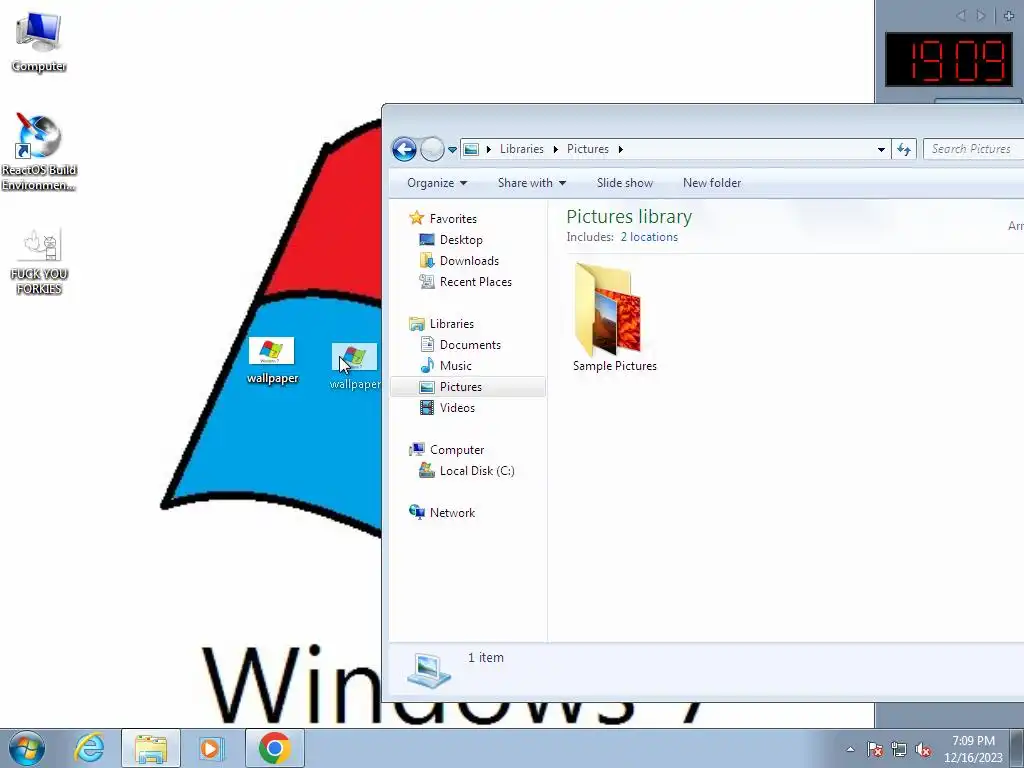The image size is (1024, 768).
Task: Select Favorites in navigation pane
Action: [453, 219]
